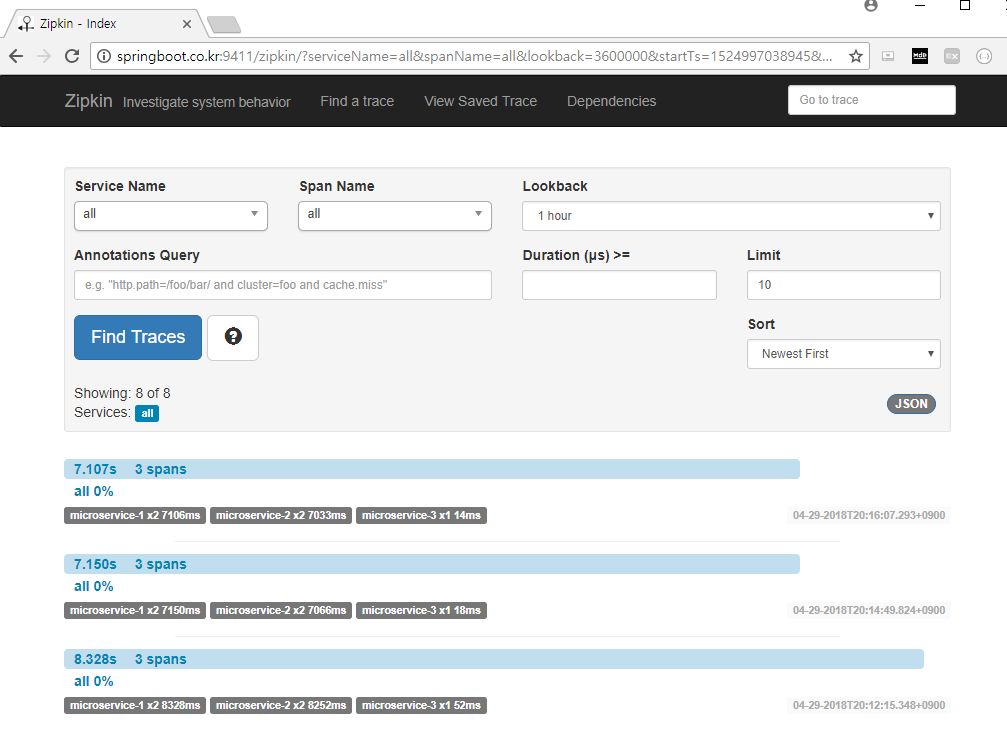The height and width of the screenshot is (729, 1007).
Task: Focus the Duration minimum input field
Action: click(x=619, y=285)
